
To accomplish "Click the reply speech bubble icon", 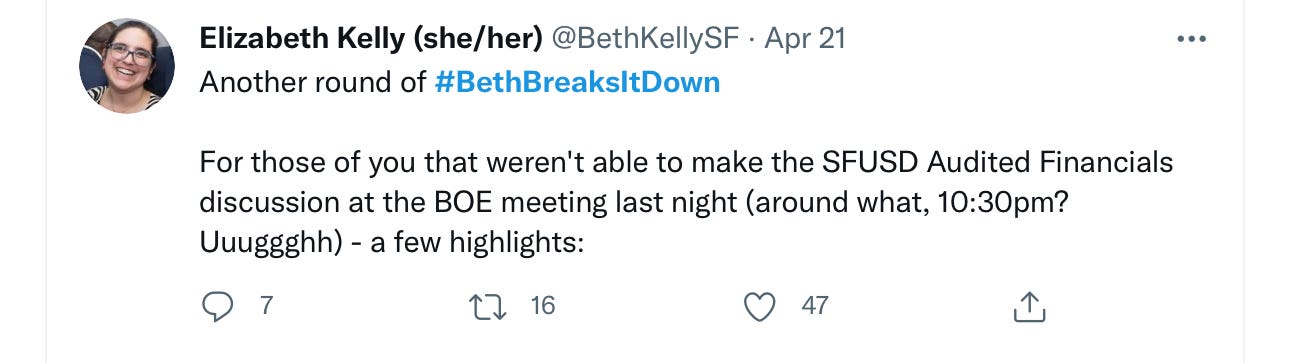I will pos(217,306).
